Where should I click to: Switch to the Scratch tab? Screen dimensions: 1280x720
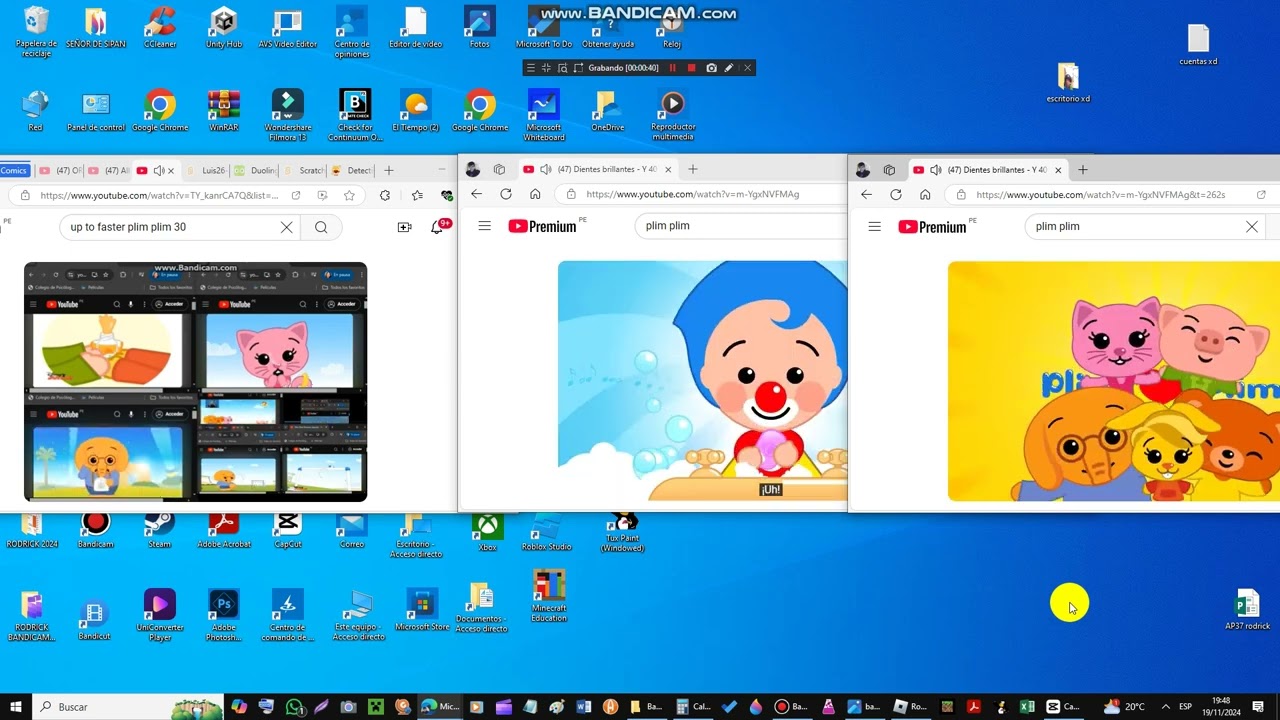point(304,171)
